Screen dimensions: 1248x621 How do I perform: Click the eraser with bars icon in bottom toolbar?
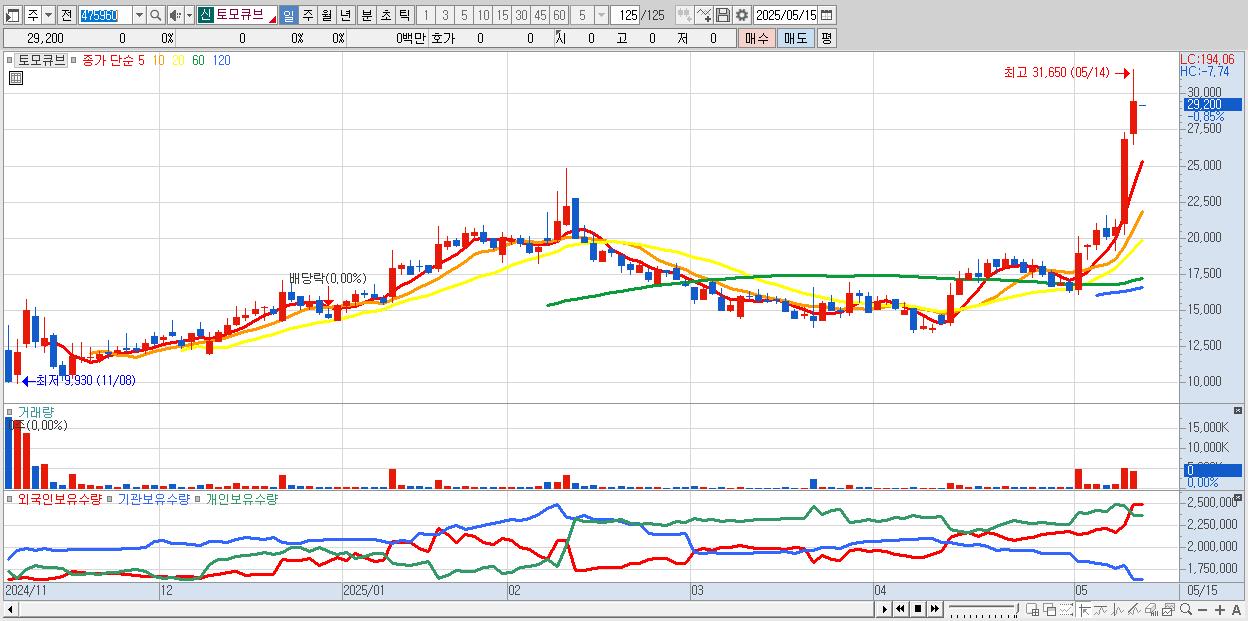point(1152,609)
